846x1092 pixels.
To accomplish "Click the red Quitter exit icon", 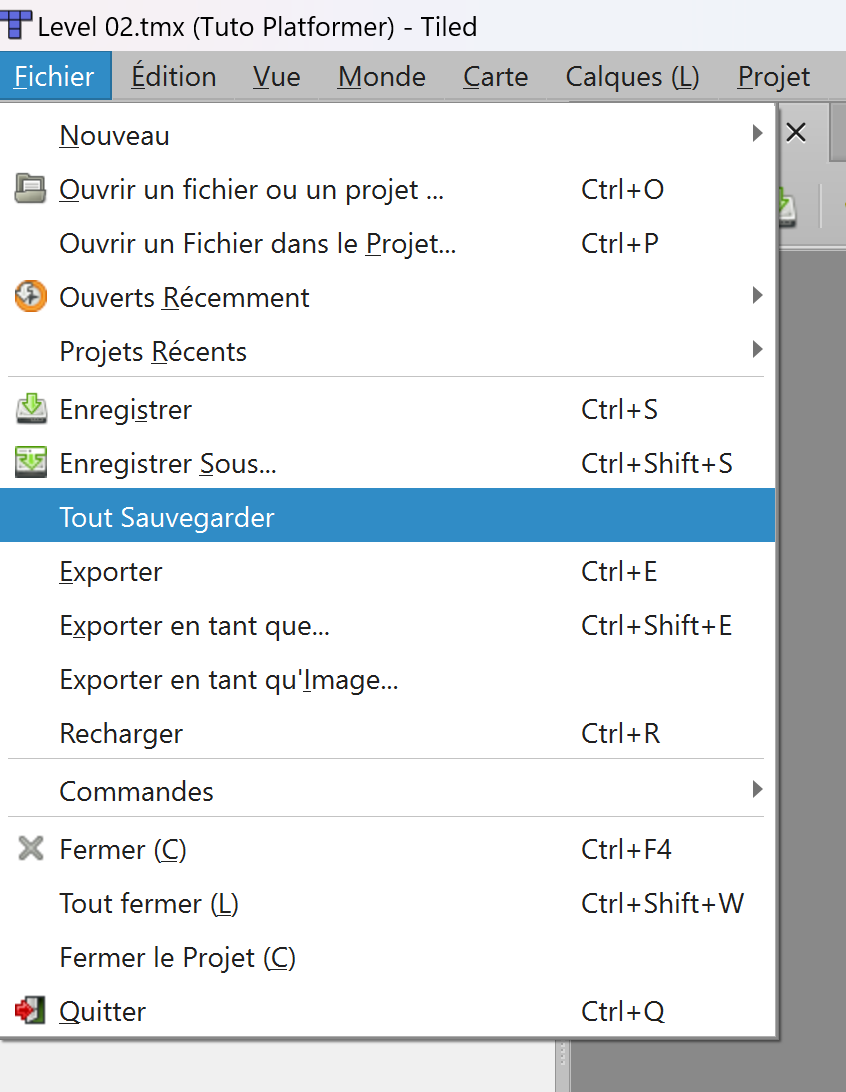I will point(31,1011).
